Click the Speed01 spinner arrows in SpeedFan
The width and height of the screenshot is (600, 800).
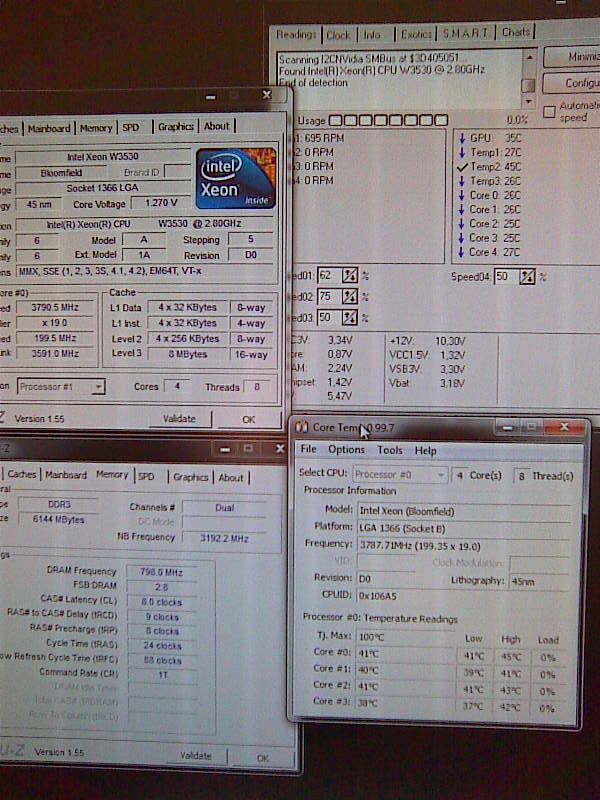349,276
